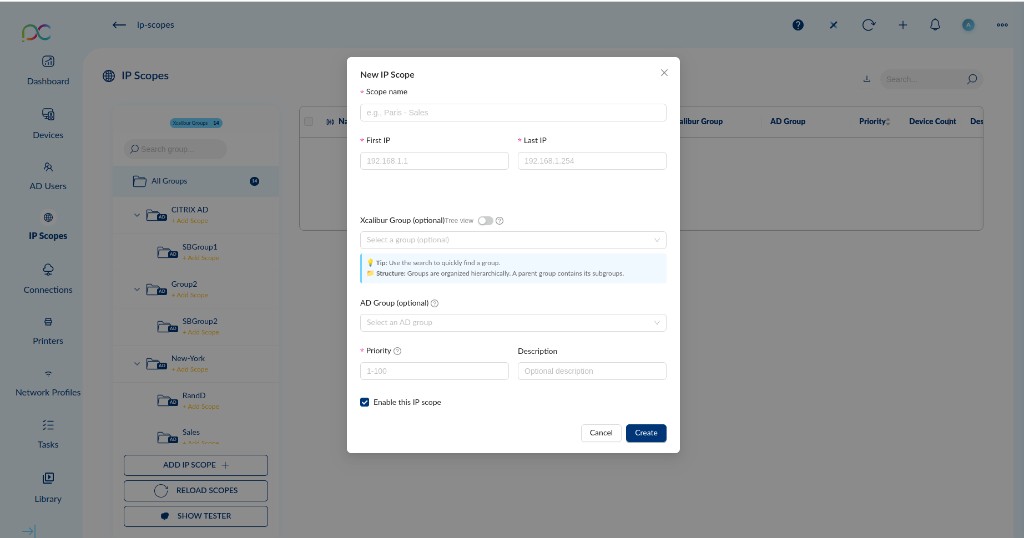Close the New IP Scope dialog

click(x=664, y=72)
